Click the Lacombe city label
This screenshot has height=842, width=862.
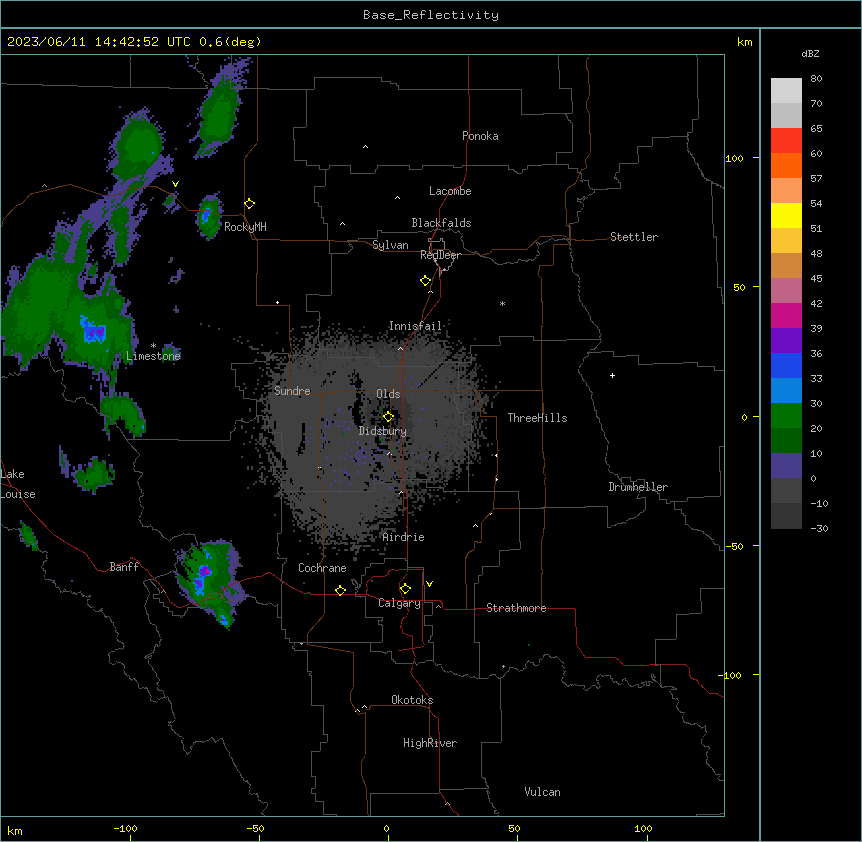click(x=450, y=191)
